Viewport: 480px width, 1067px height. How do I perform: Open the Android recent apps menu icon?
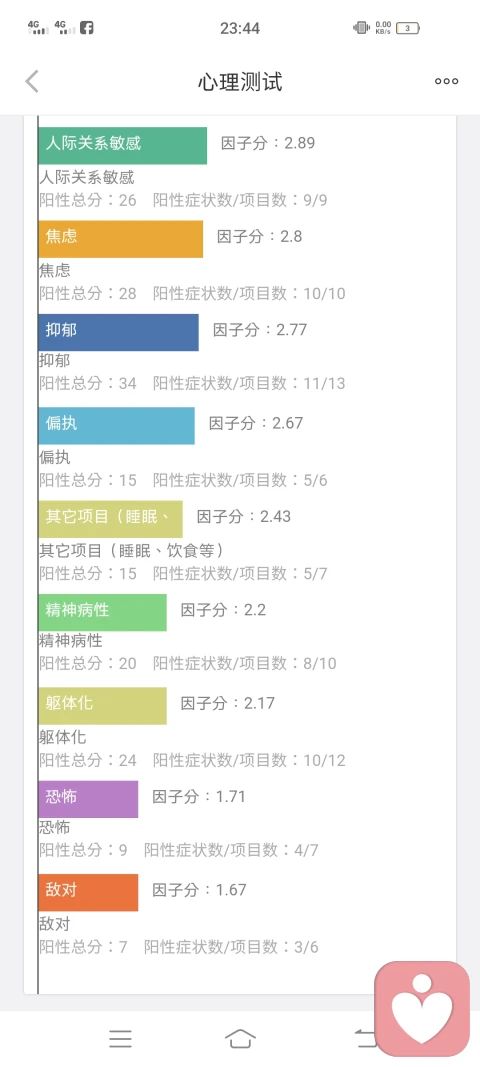(121, 1038)
